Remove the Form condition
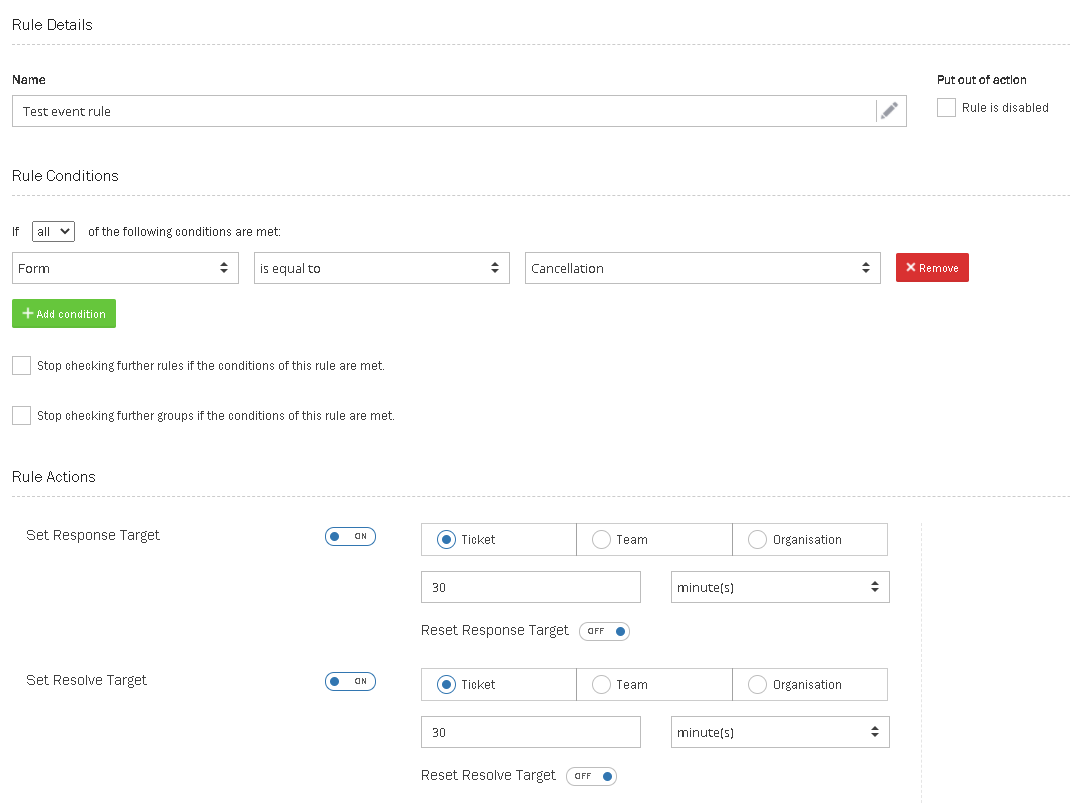The height and width of the screenshot is (809, 1070). tap(931, 268)
